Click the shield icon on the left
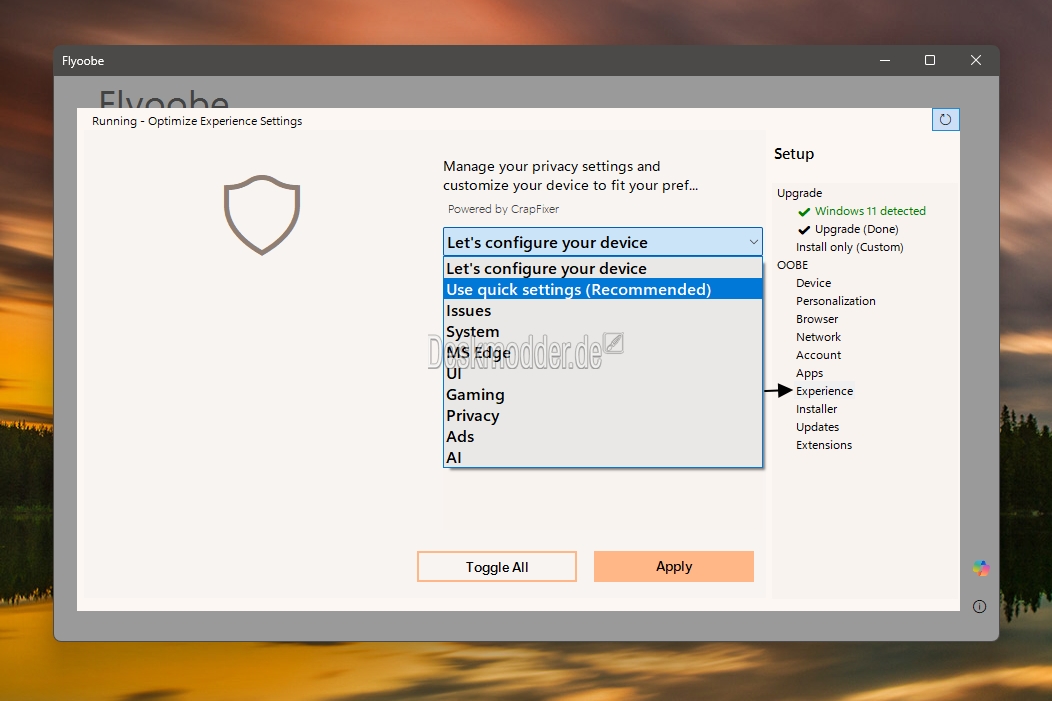The width and height of the screenshot is (1052, 701). pyautogui.click(x=262, y=215)
